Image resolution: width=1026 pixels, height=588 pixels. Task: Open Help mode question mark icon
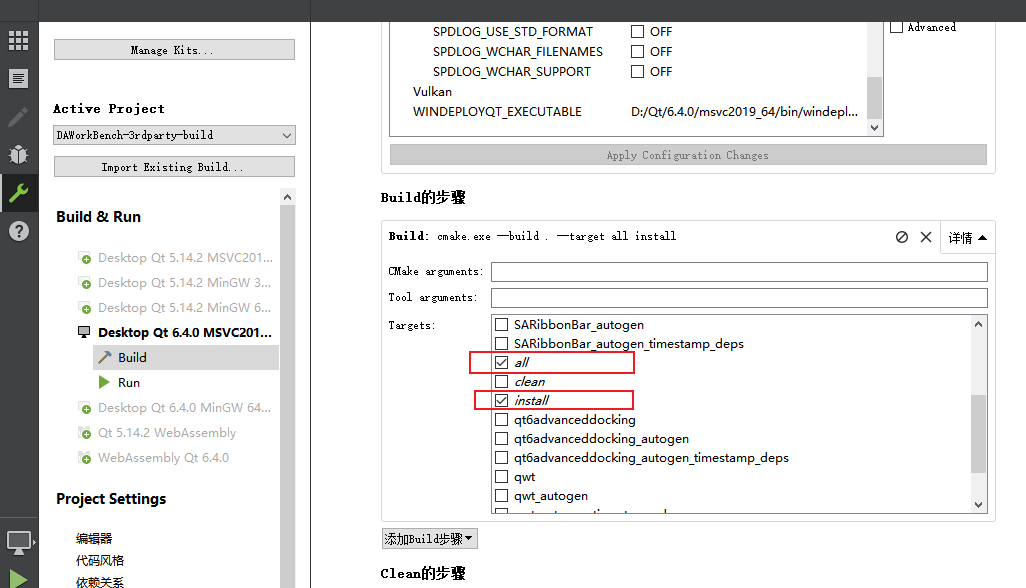18,230
